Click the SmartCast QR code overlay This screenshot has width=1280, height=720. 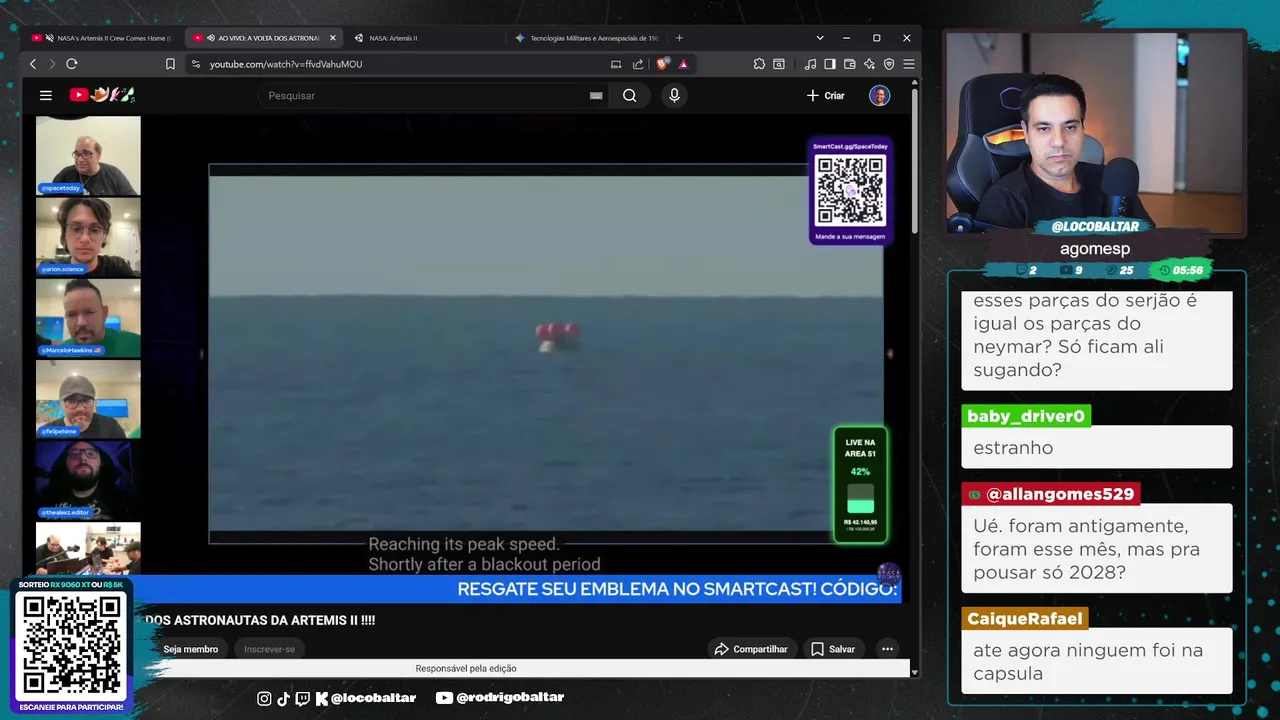(x=850, y=191)
